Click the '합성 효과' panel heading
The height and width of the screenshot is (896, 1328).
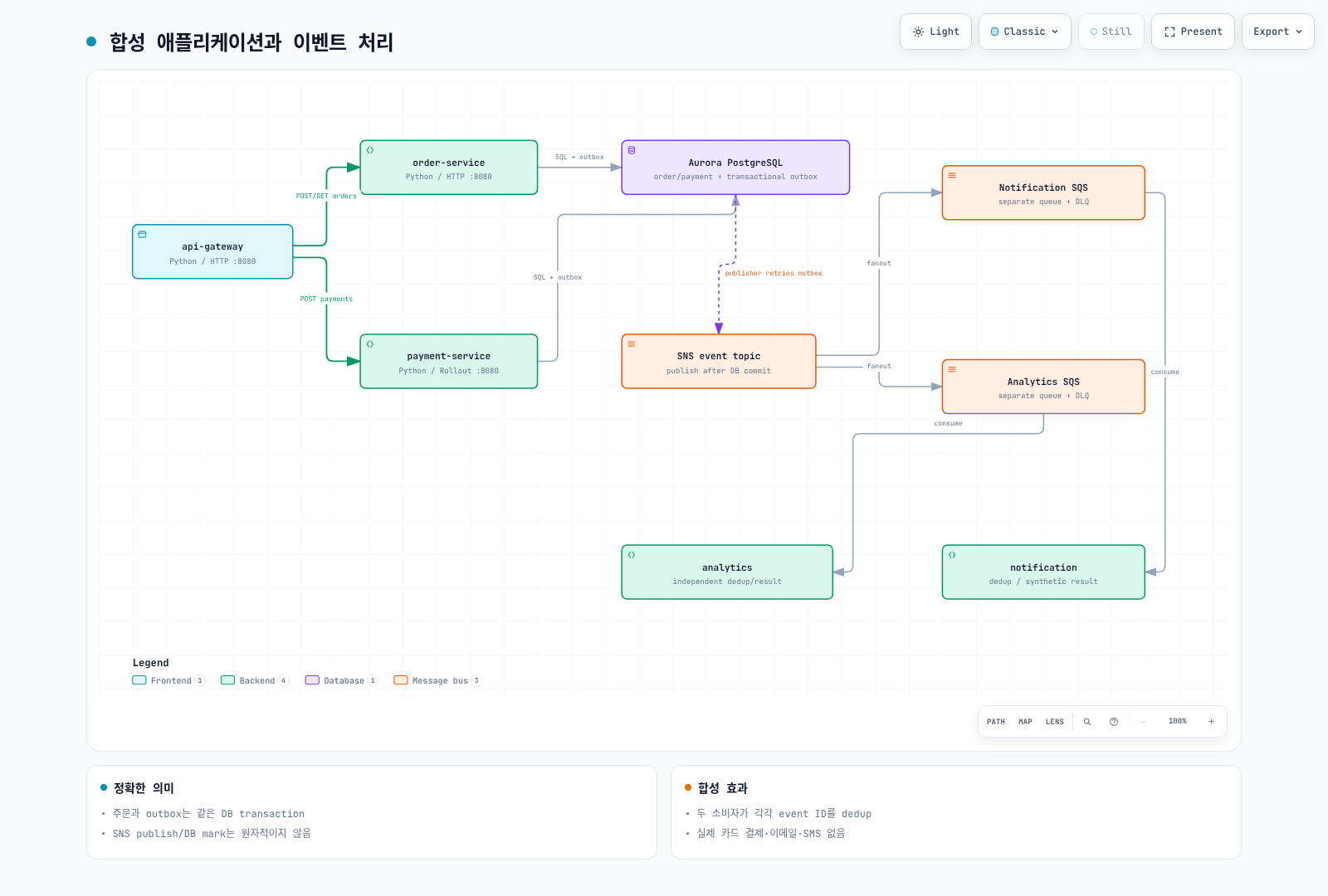pyautogui.click(x=723, y=788)
